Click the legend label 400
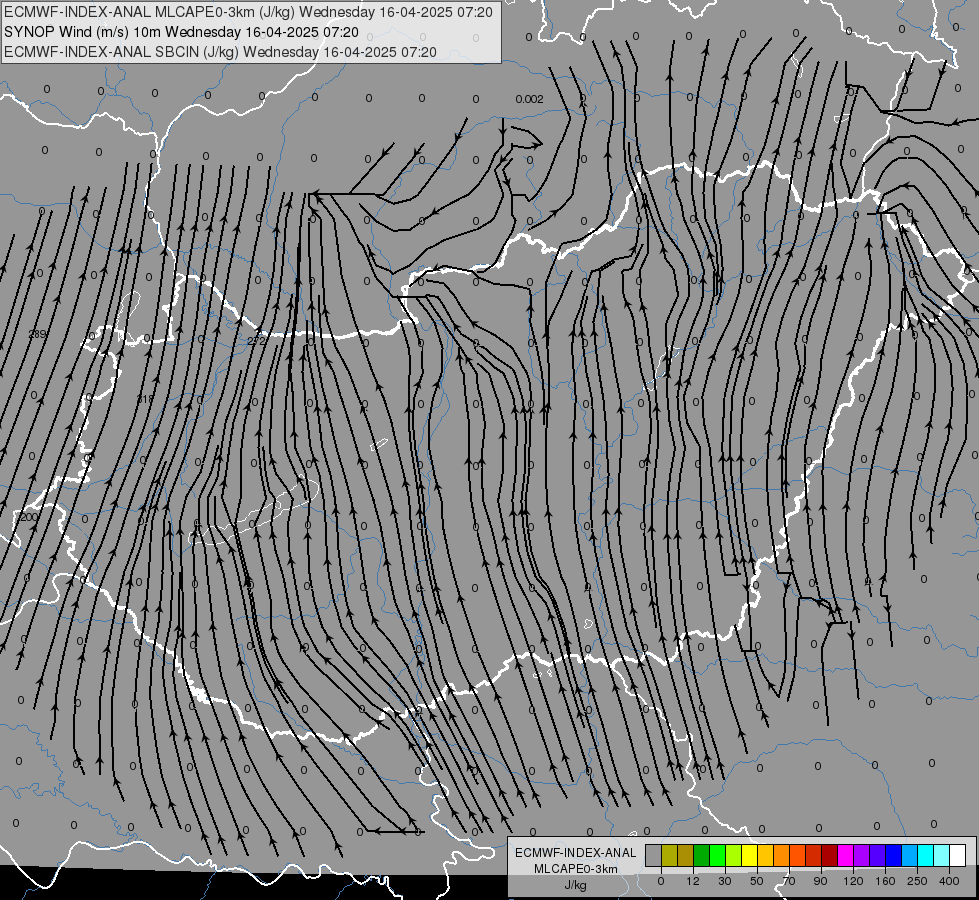Screen dimensions: 979x900 949,881
